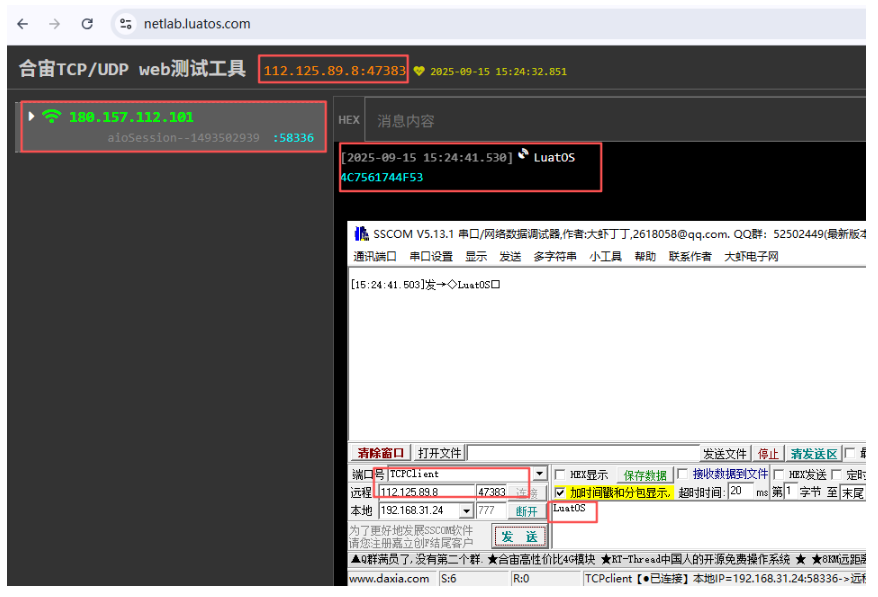Click the heart icon beside the timestamp
Image resolution: width=878 pixels, height=597 pixels.
[419, 71]
